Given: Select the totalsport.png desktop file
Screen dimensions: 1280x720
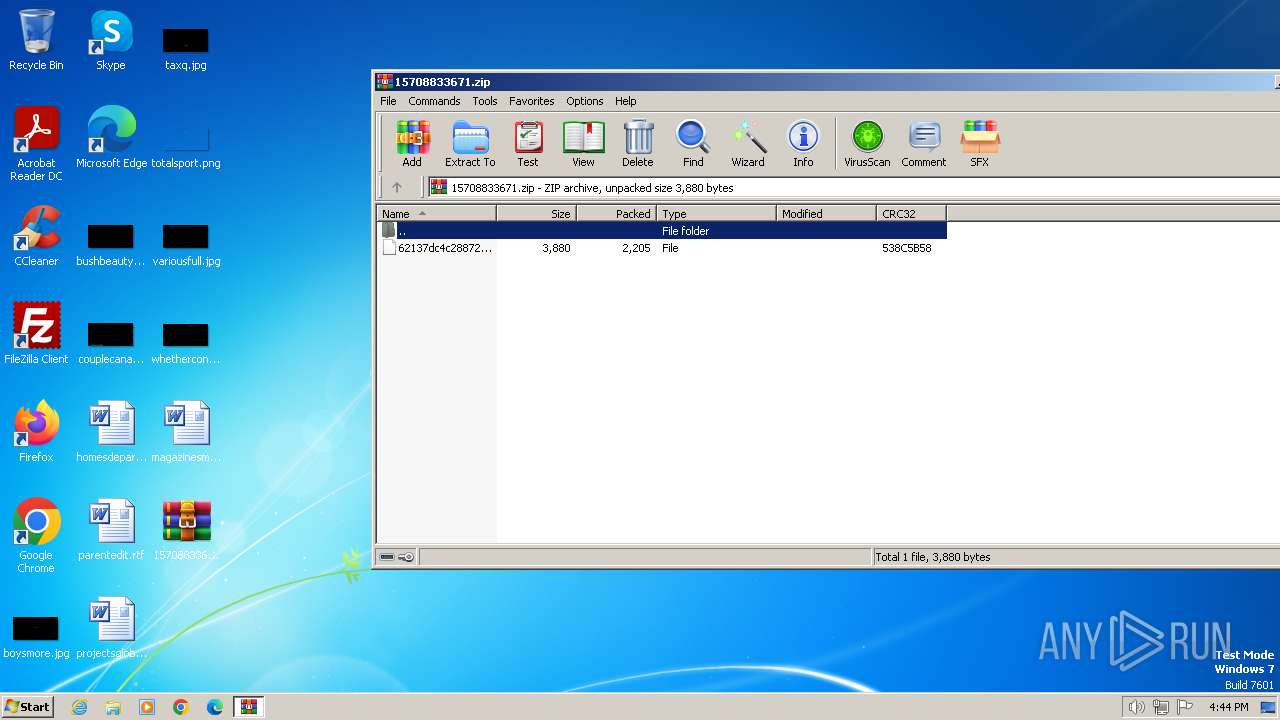Looking at the screenshot, I should pyautogui.click(x=186, y=146).
